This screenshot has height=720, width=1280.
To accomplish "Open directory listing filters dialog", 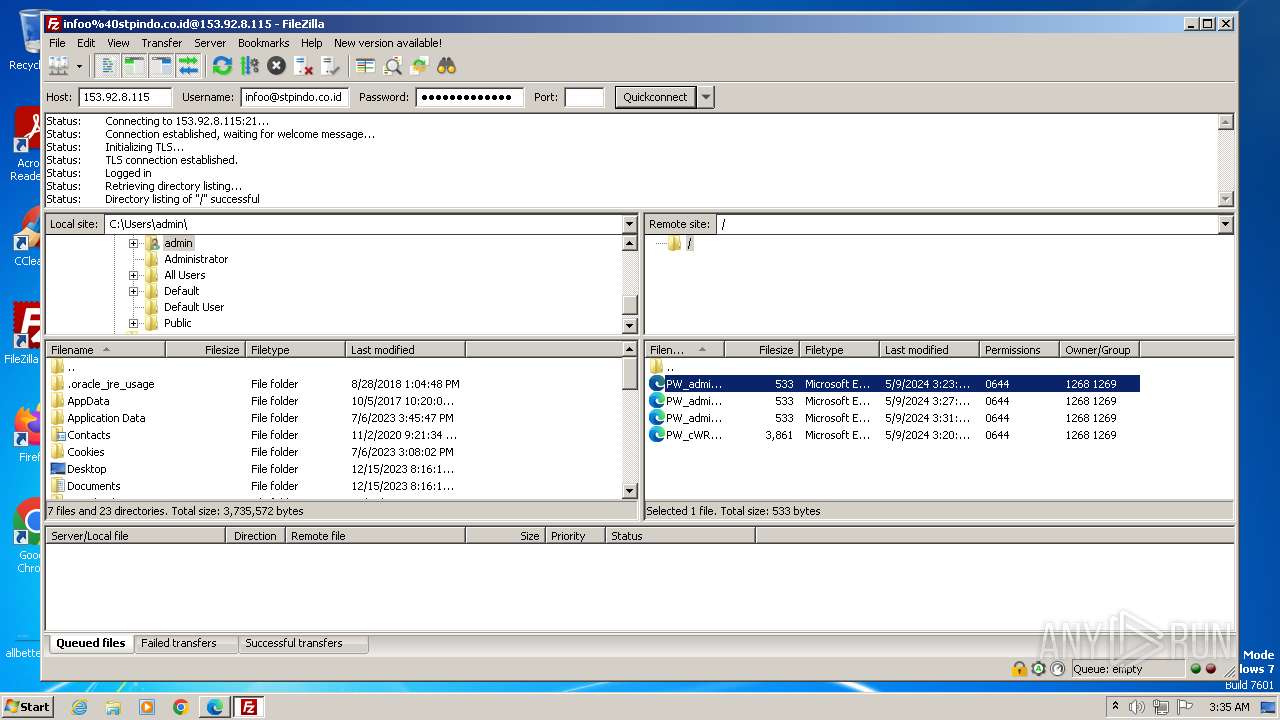I will [366, 66].
